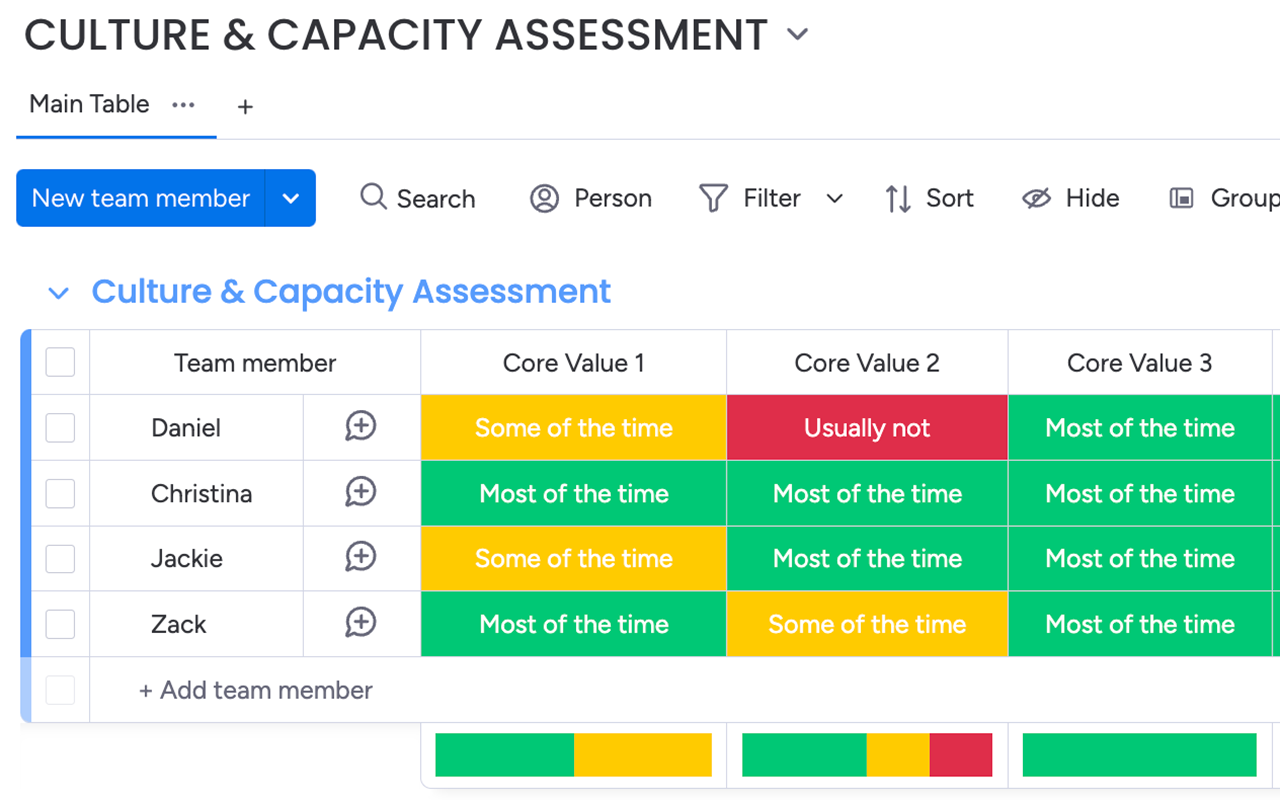Viewport: 1280px width, 800px height.
Task: Click Jackie's Core Value 3 cell
Action: point(1140,558)
